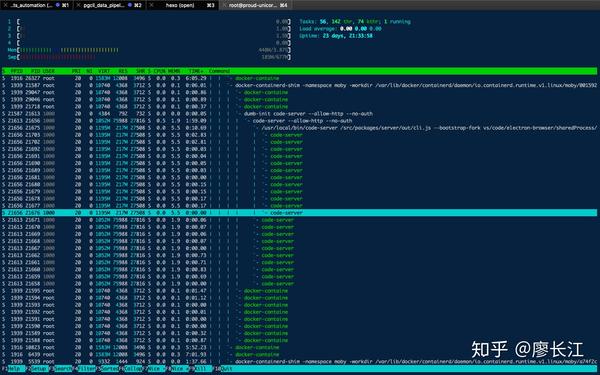Click F9 Kill in htop footer
The width and height of the screenshot is (600, 375).
[201, 369]
